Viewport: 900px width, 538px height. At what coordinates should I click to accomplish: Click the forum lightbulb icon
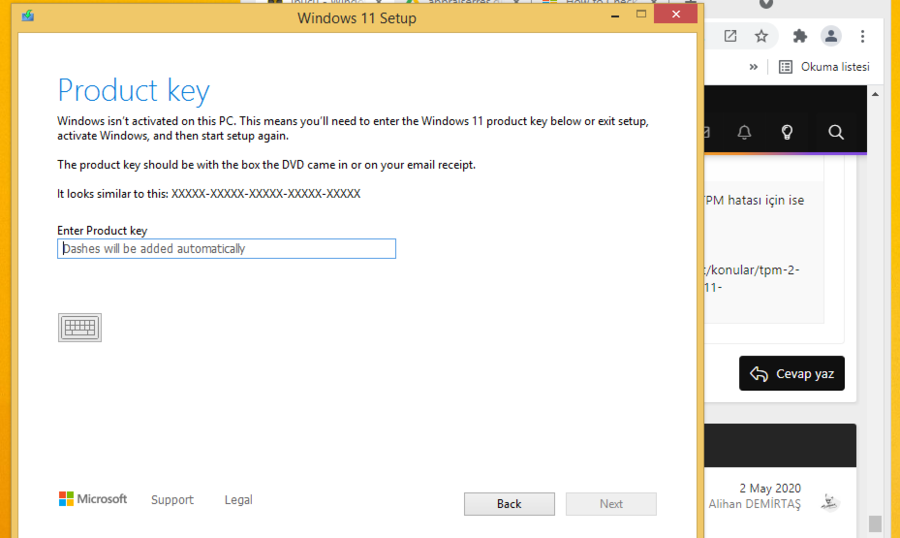tap(787, 133)
